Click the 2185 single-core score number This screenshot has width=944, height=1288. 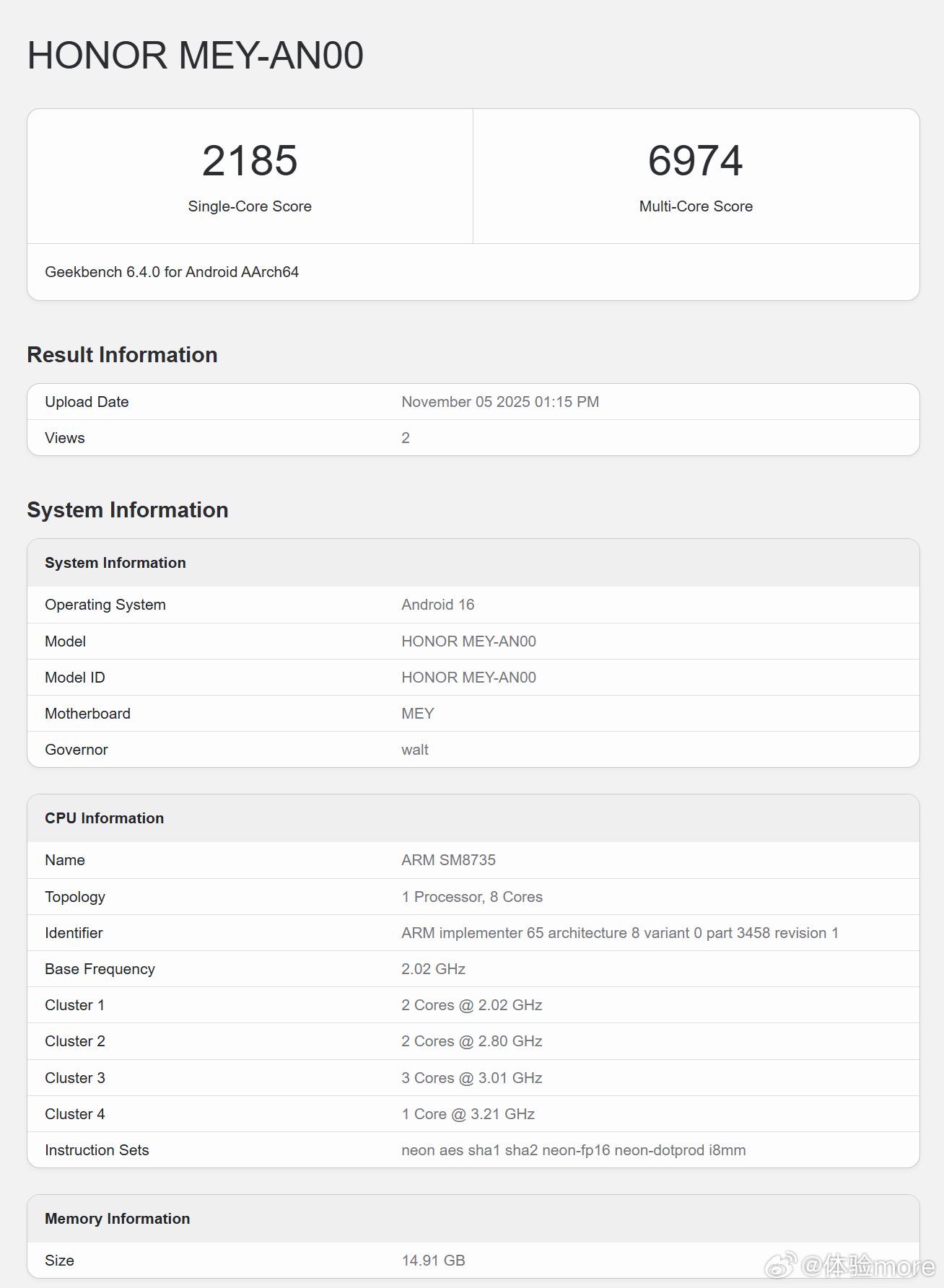(x=250, y=160)
